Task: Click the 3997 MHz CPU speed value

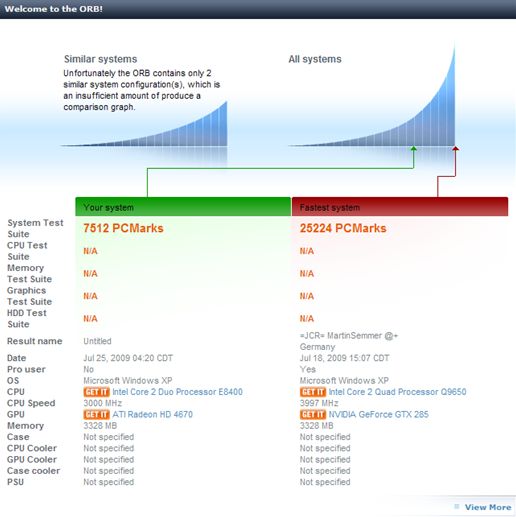Action: [319, 403]
